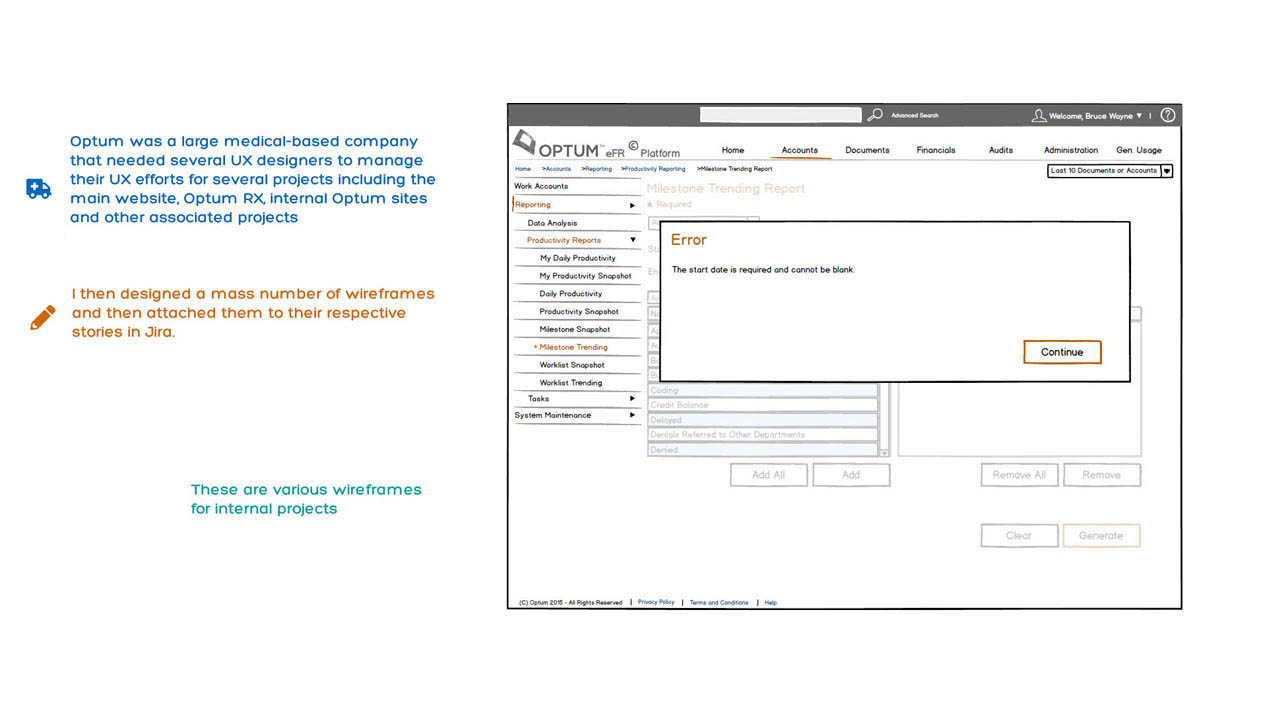Click the Privacy Policy footer link
Image resolution: width=1267 pixels, height=713 pixels.
pos(656,602)
